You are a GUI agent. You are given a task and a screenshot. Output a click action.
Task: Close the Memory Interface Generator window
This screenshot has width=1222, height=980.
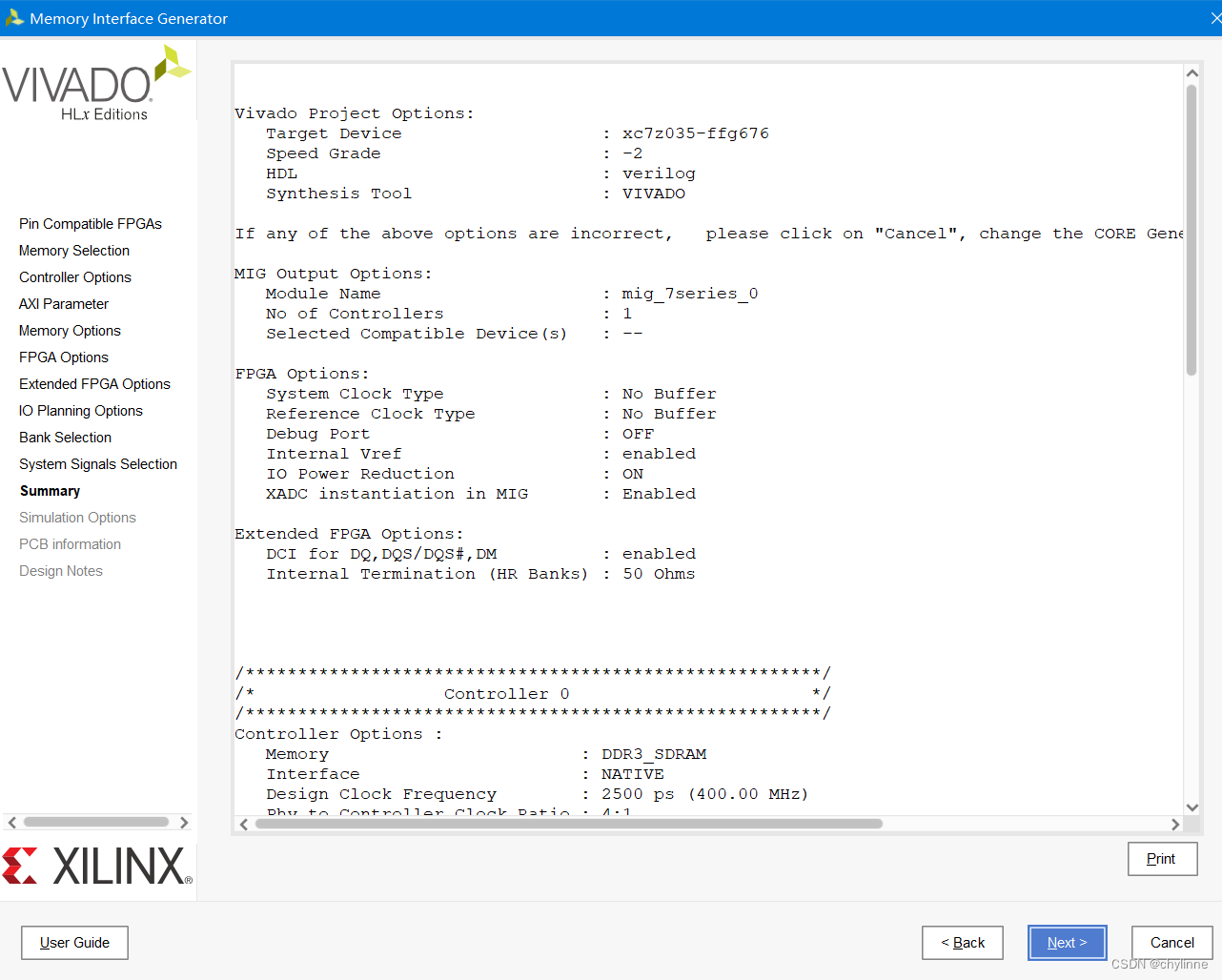[x=1214, y=18]
